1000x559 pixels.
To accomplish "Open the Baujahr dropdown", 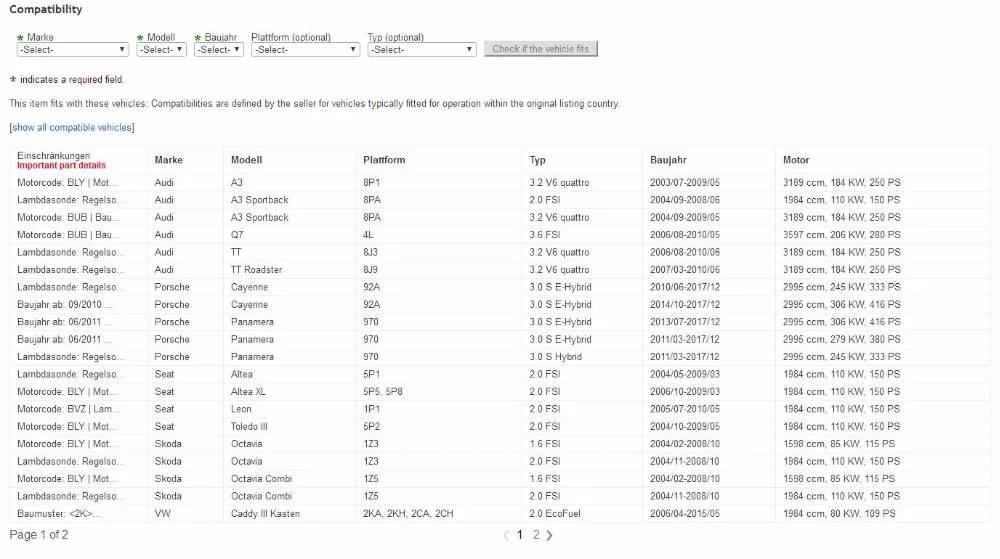I will point(219,50).
